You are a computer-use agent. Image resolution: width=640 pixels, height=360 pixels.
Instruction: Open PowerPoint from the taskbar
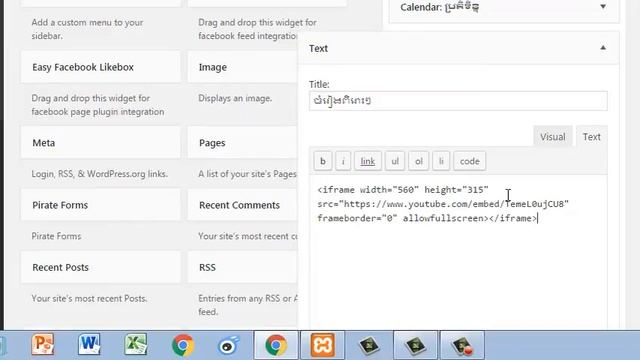pos(43,345)
